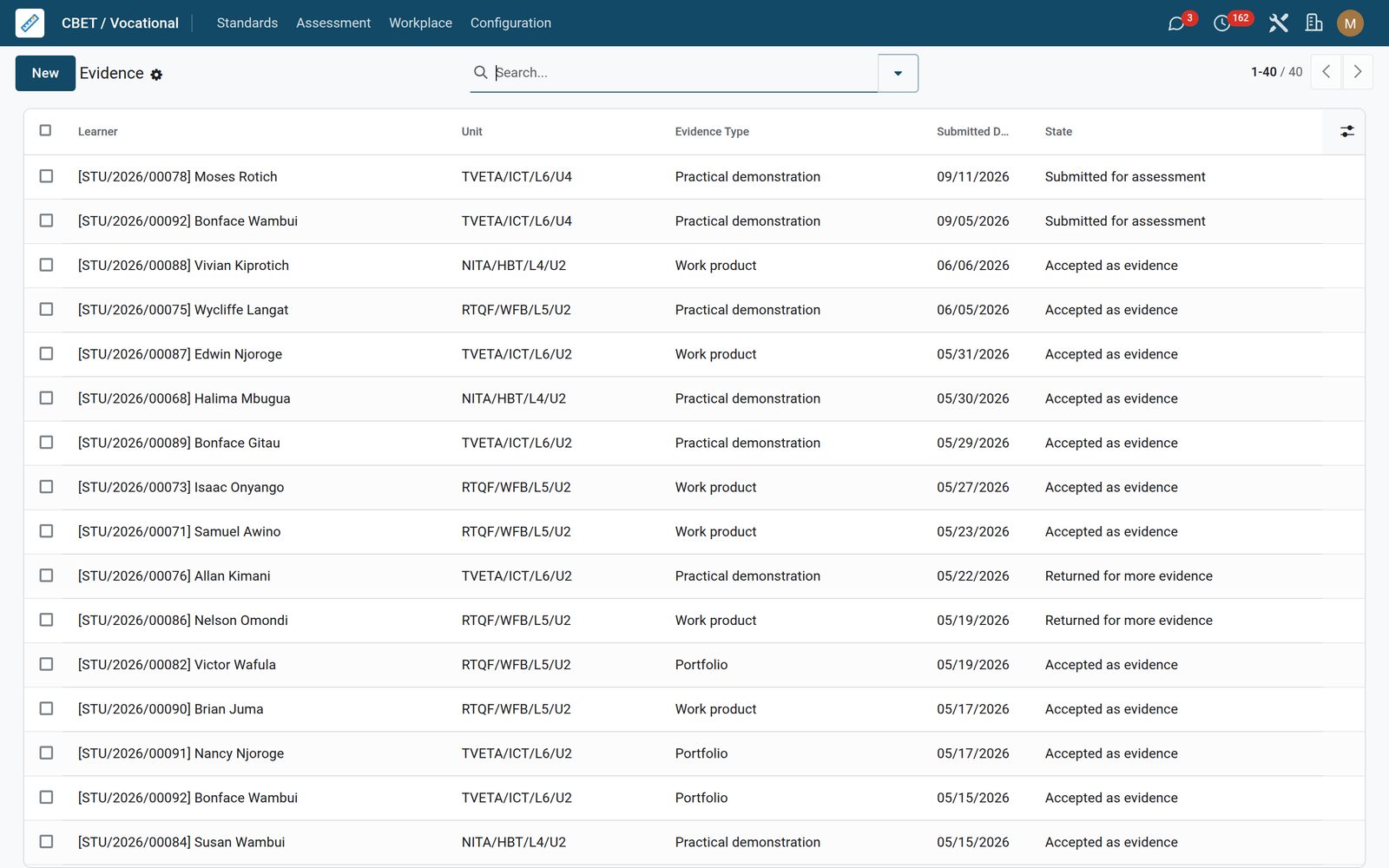Go to the next page arrow

(x=1358, y=72)
